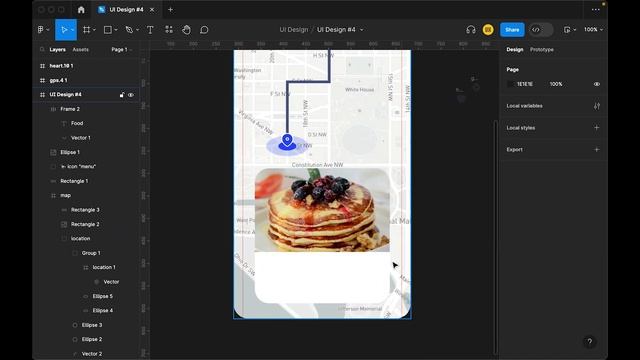Open the Page 1 pages dropdown
Viewport: 640px width, 360px height.
tap(122, 49)
